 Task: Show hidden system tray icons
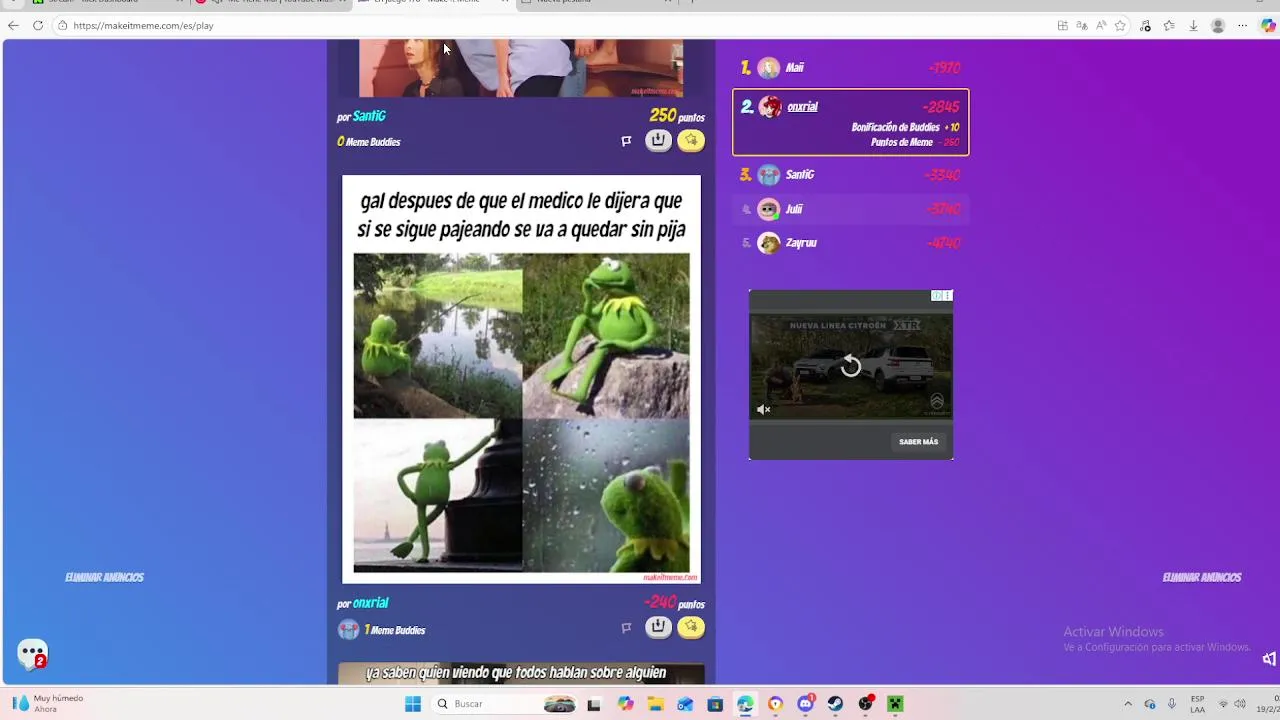tap(1128, 704)
